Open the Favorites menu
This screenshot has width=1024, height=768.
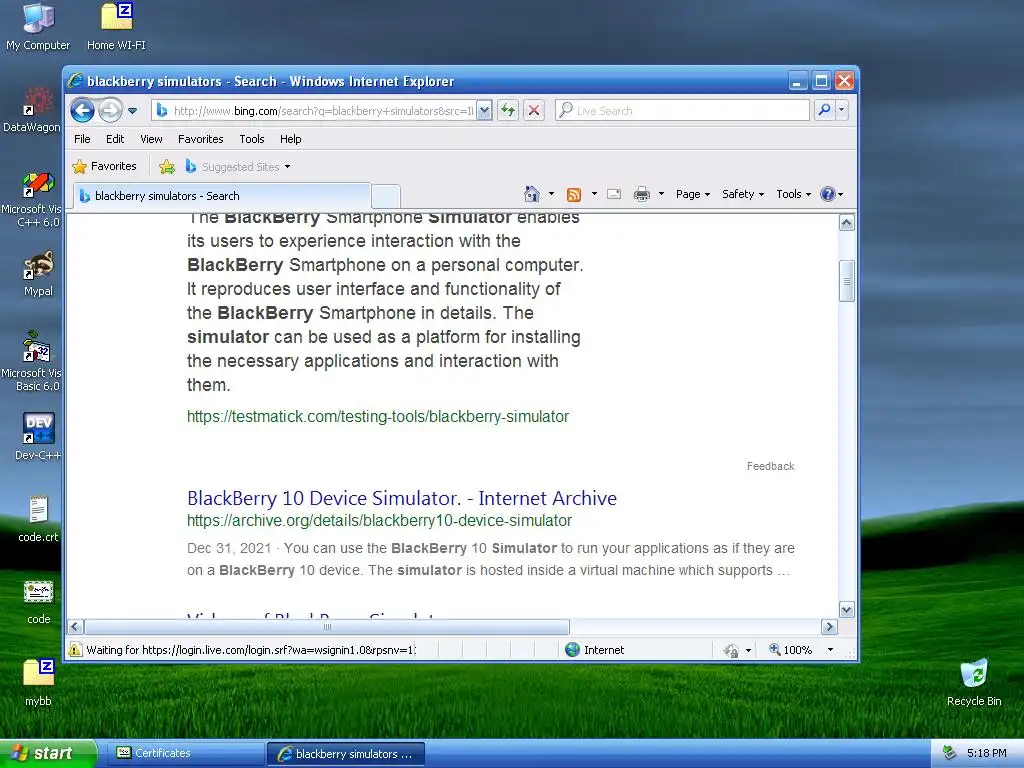click(x=200, y=139)
